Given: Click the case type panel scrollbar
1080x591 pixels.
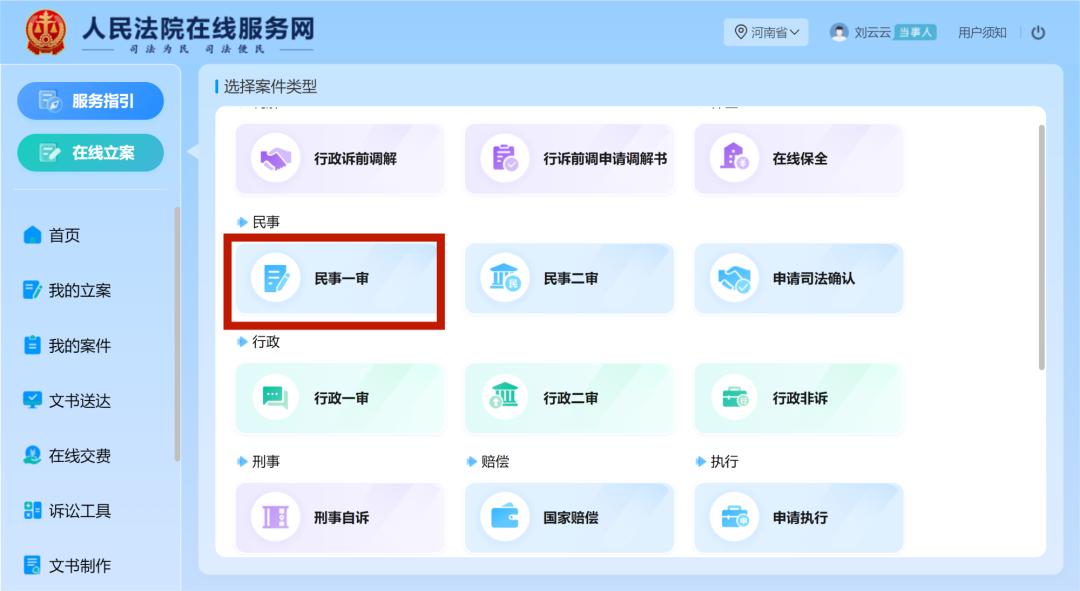Looking at the screenshot, I should coord(1041,247).
